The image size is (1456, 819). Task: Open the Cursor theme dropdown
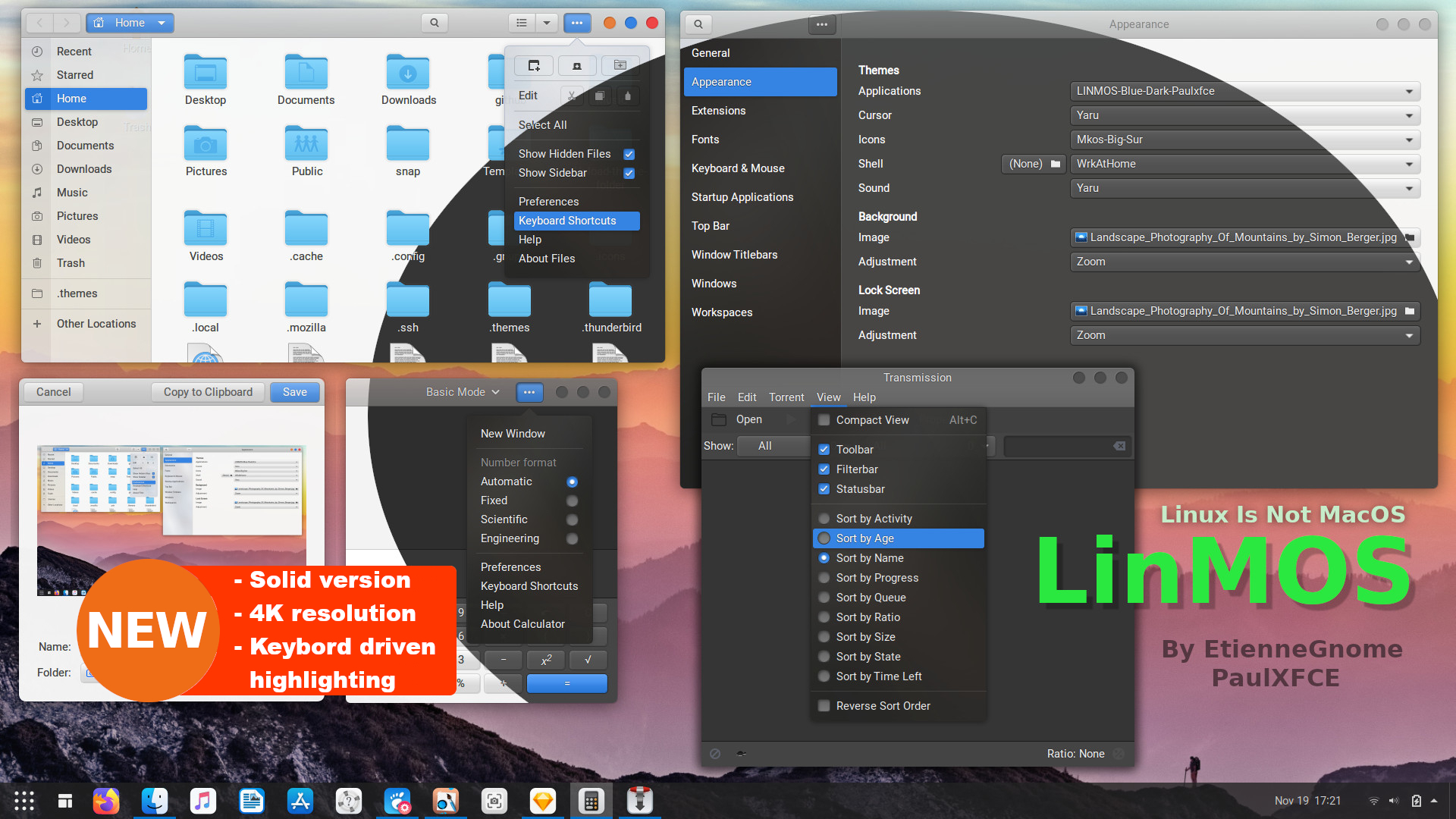tap(1244, 115)
